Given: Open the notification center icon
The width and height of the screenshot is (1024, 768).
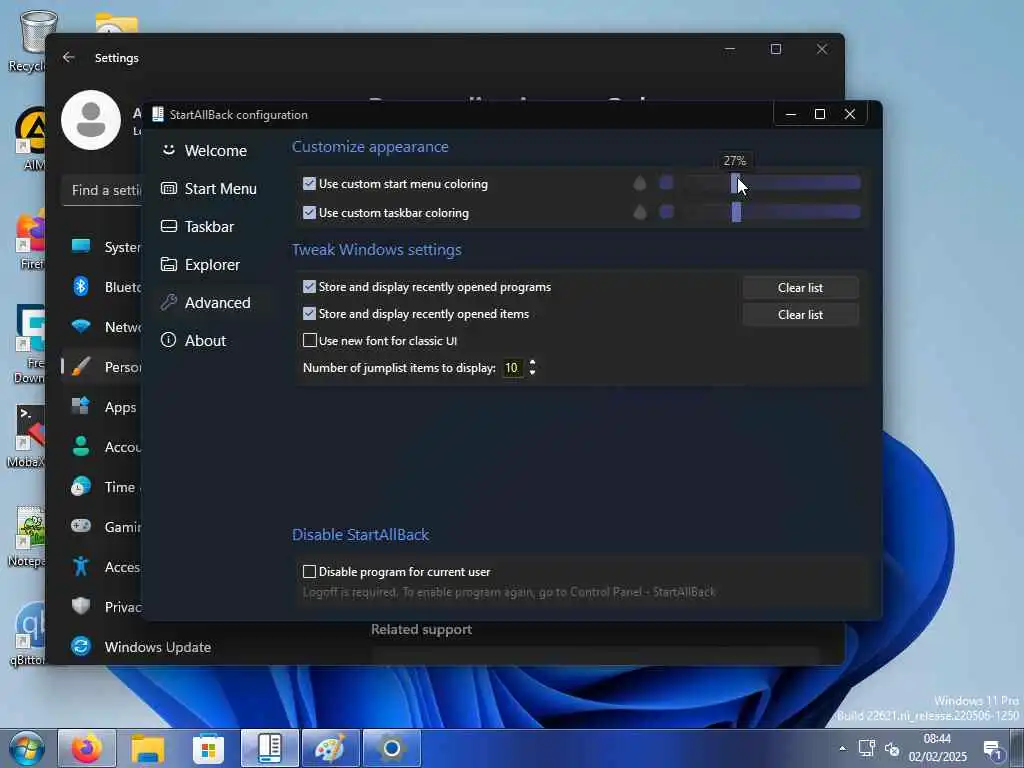Looking at the screenshot, I should [993, 750].
